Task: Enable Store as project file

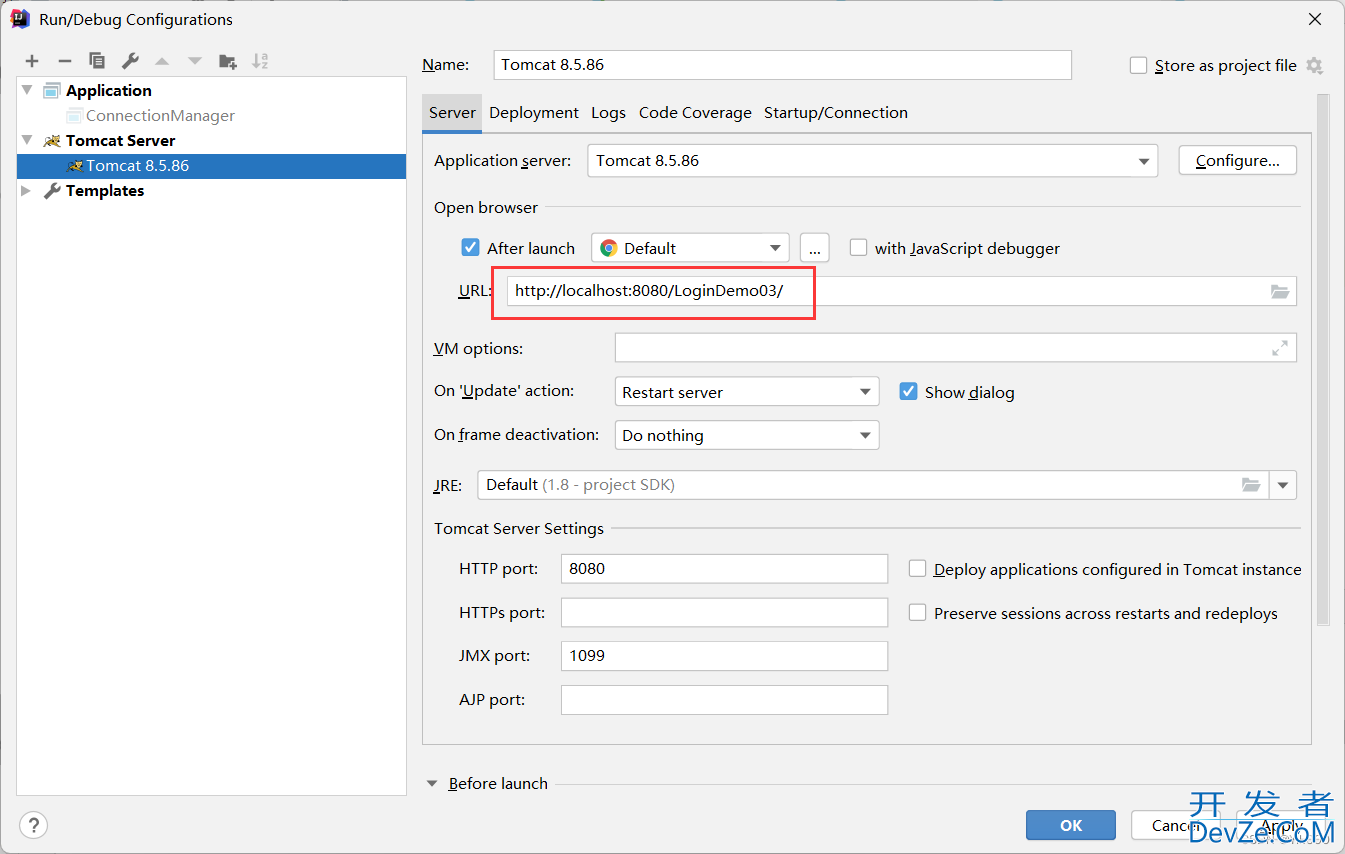Action: click(x=1138, y=66)
